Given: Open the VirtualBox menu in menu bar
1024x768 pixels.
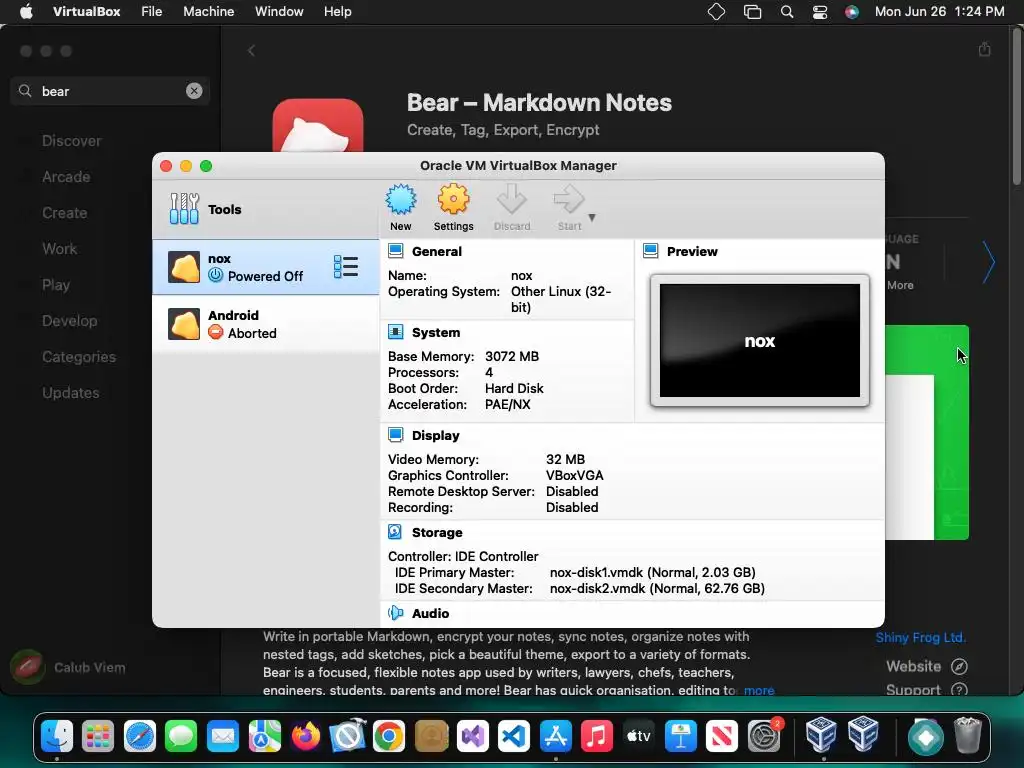Looking at the screenshot, I should 86,12.
